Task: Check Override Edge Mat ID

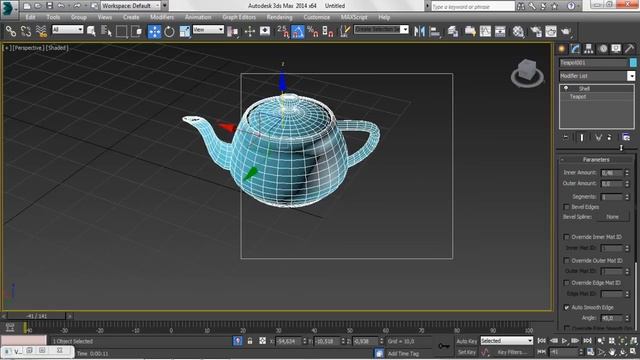Action: [x=566, y=282]
